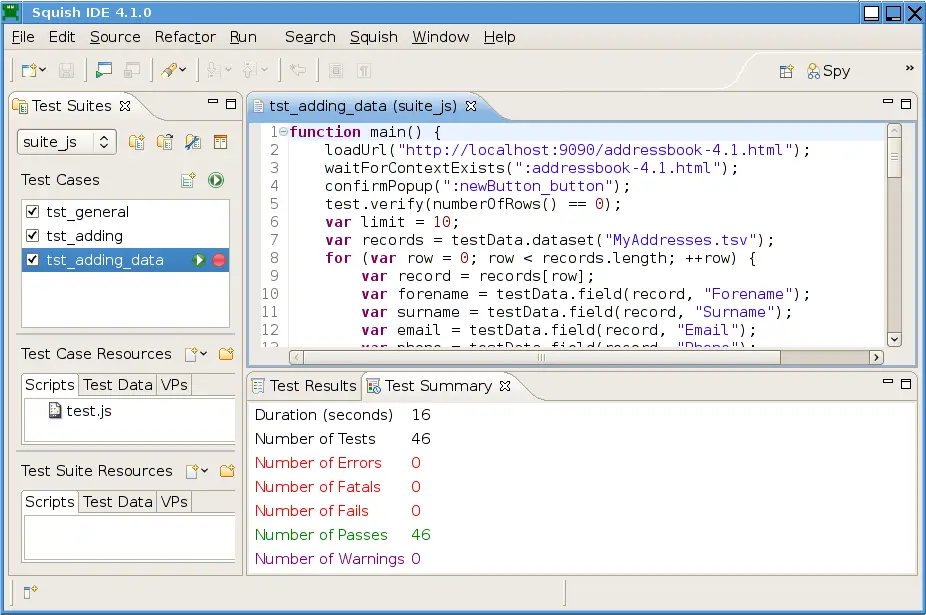Close the Test Summary tab
Viewport: 926px width, 615px height.
(505, 386)
